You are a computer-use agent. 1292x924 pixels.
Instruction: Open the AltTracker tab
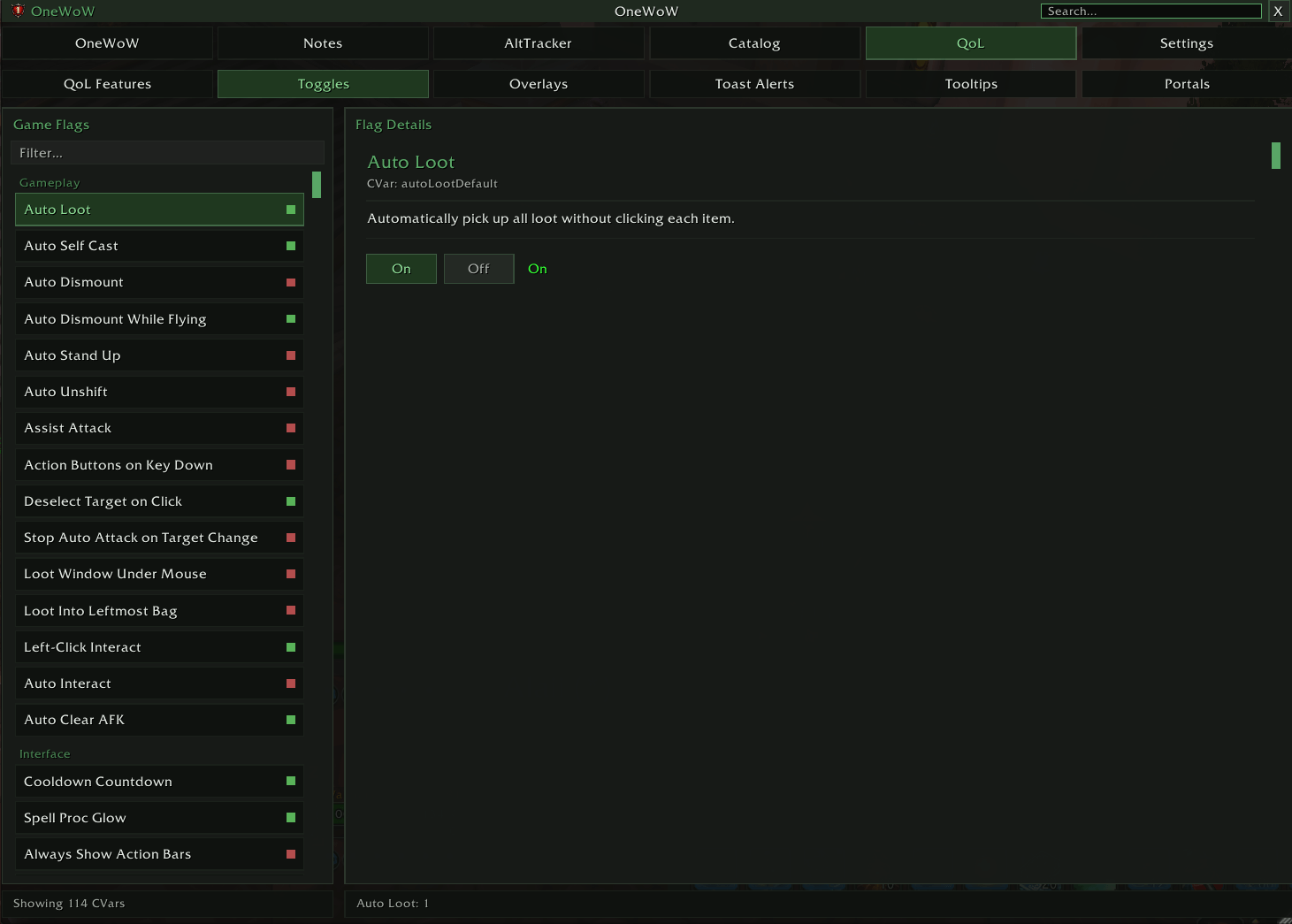pyautogui.click(x=539, y=43)
